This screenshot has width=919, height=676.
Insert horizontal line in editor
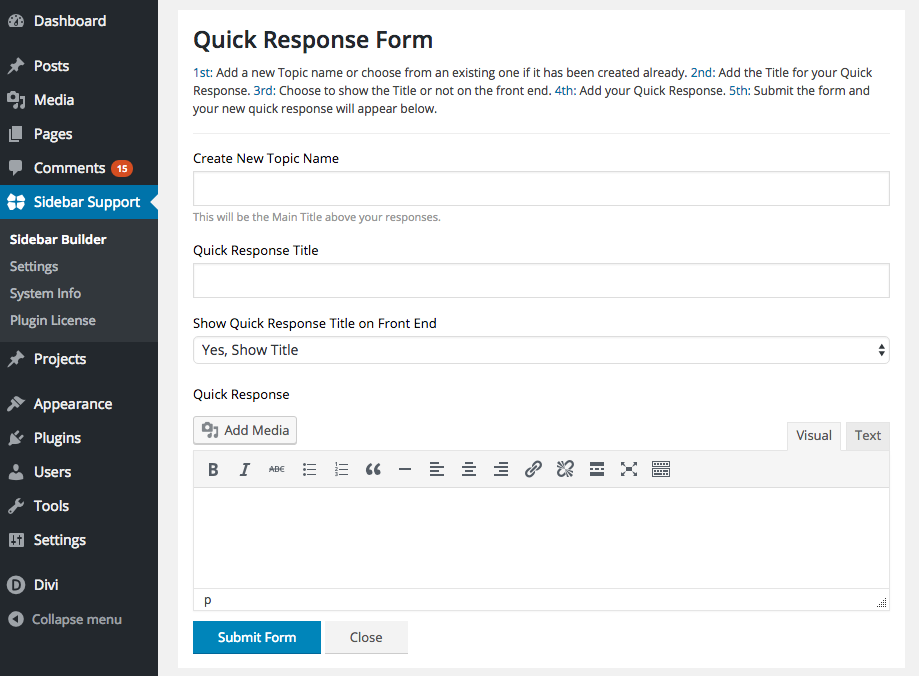click(405, 469)
